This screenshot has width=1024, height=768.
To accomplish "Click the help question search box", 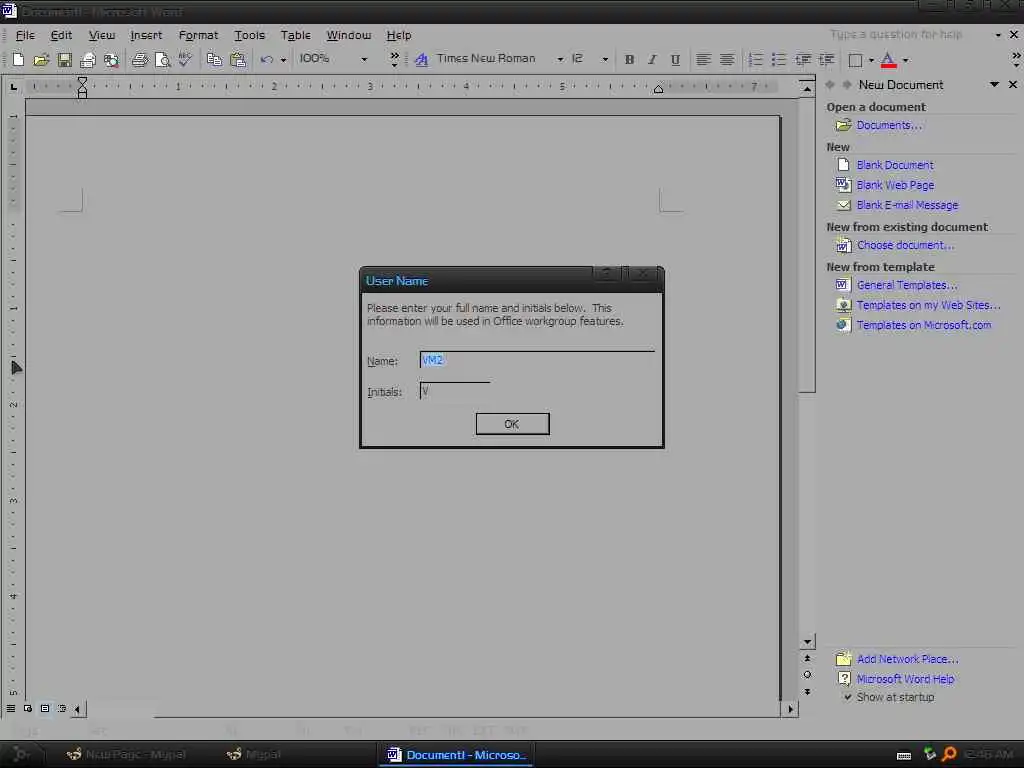I will [x=908, y=34].
